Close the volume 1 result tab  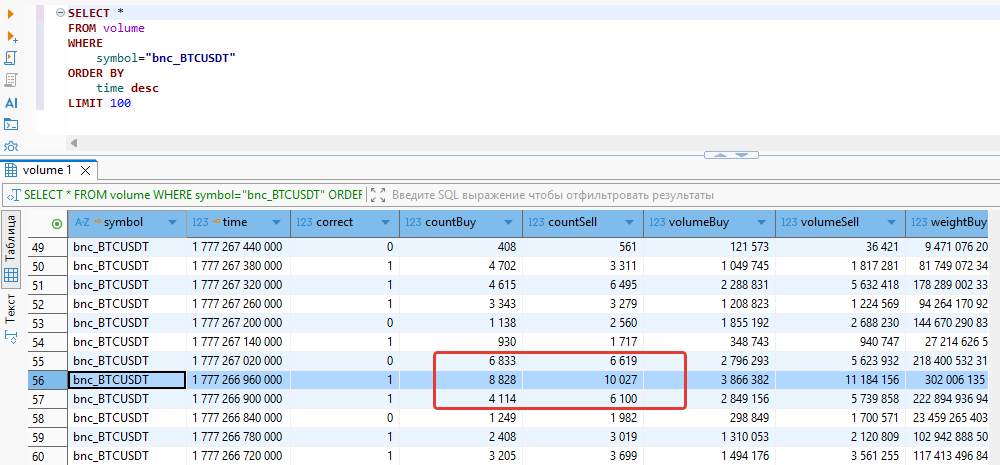[85, 171]
